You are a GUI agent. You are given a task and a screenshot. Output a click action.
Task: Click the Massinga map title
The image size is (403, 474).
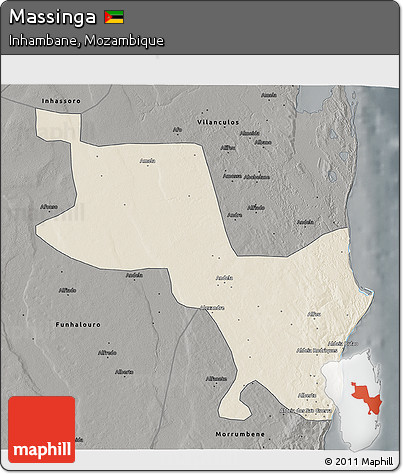53,17
